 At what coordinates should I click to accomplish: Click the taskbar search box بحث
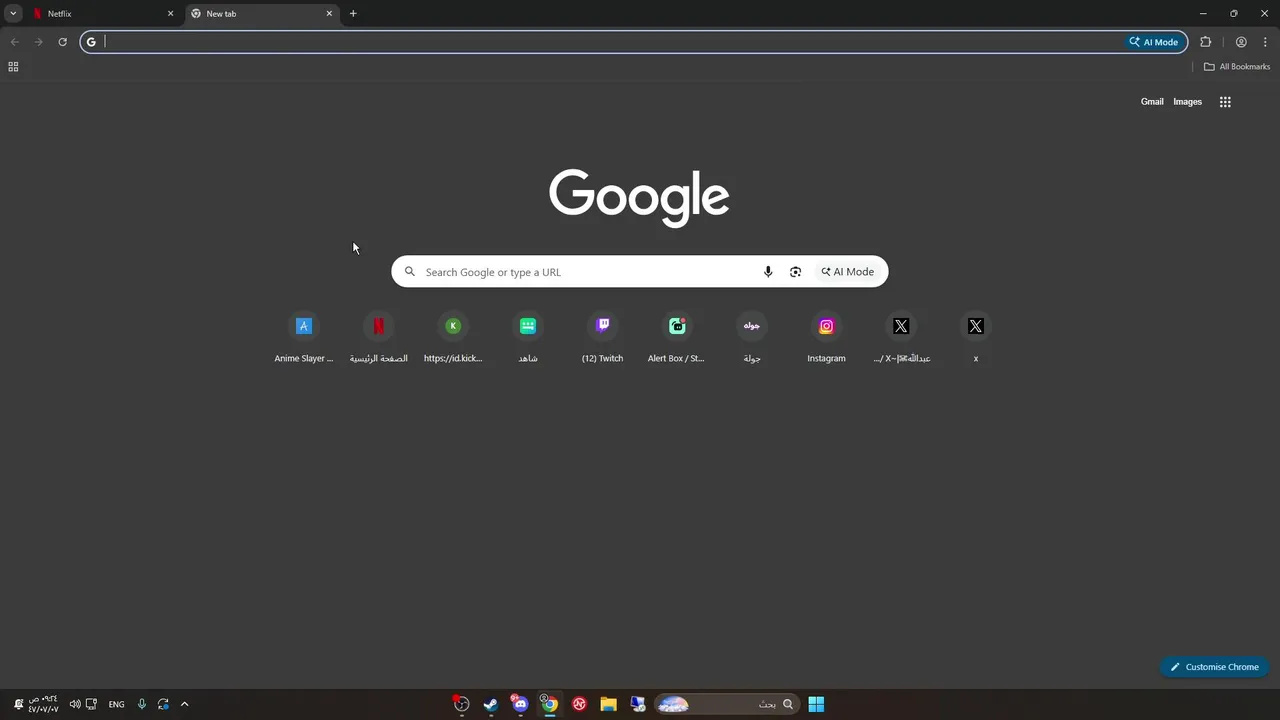pos(726,704)
